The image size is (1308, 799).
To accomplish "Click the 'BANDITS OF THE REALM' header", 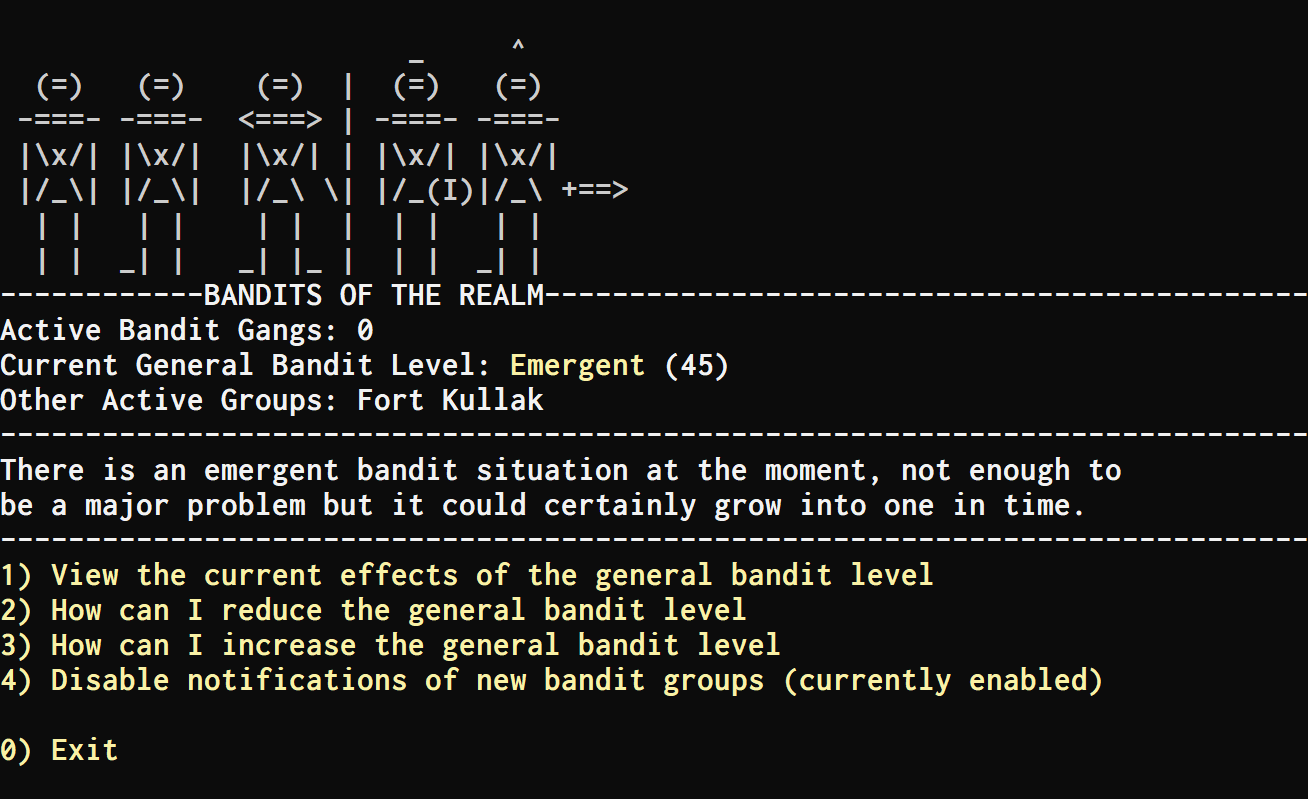I will point(373,296).
